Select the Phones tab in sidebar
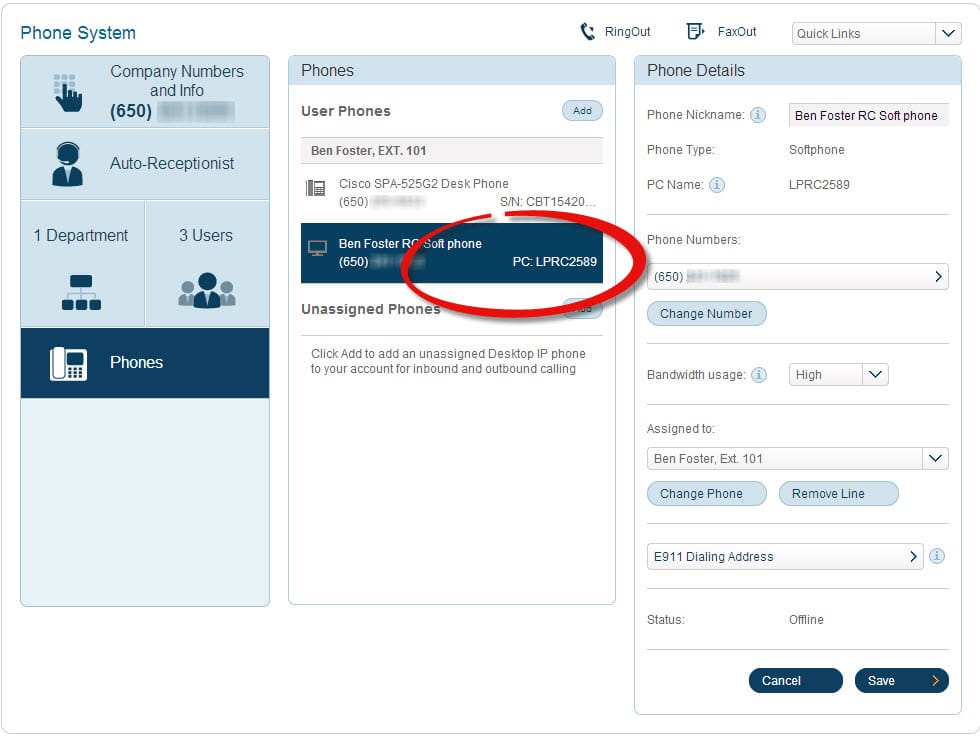980x736 pixels. click(x=145, y=363)
